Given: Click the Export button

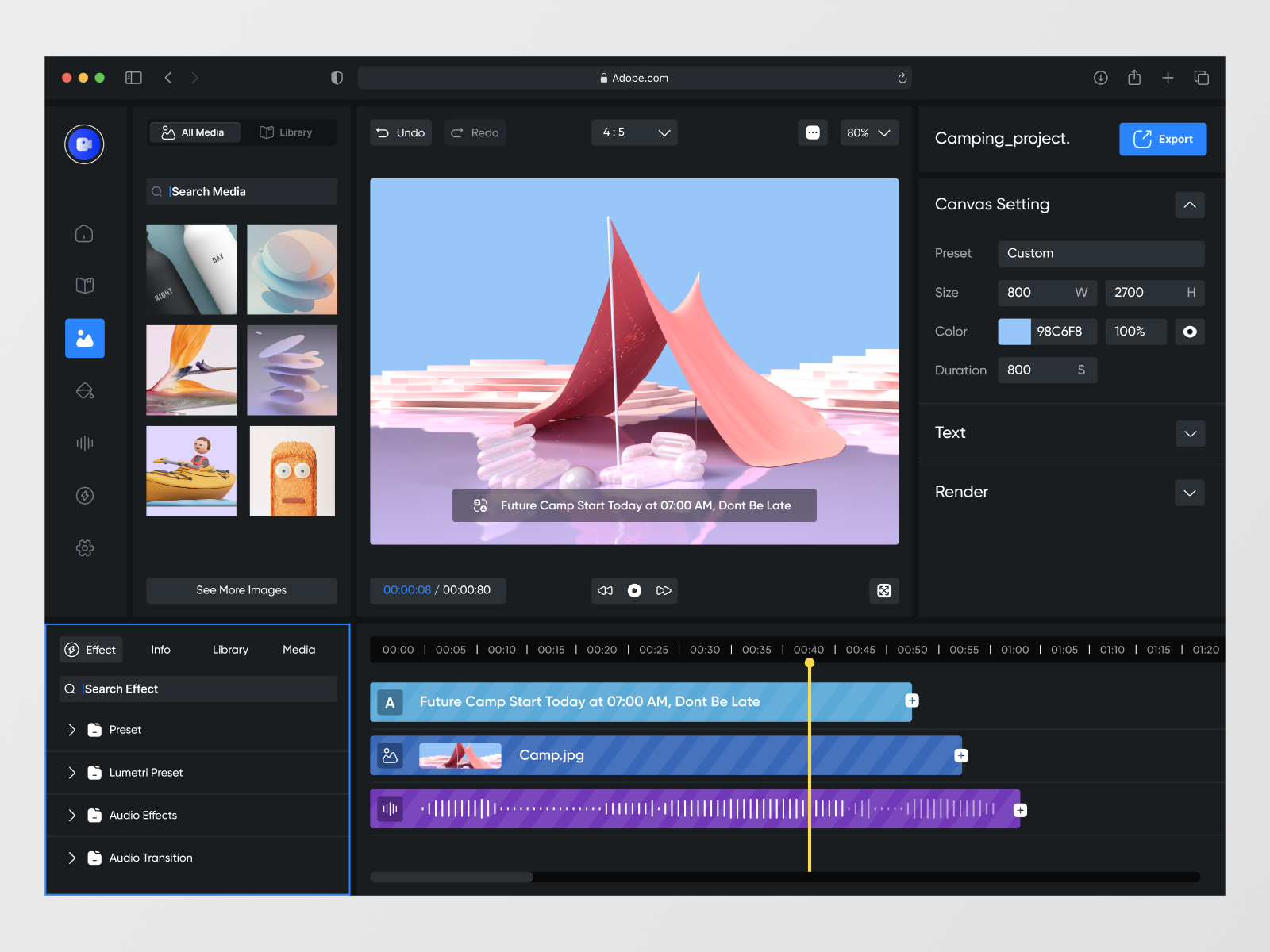Looking at the screenshot, I should point(1163,139).
